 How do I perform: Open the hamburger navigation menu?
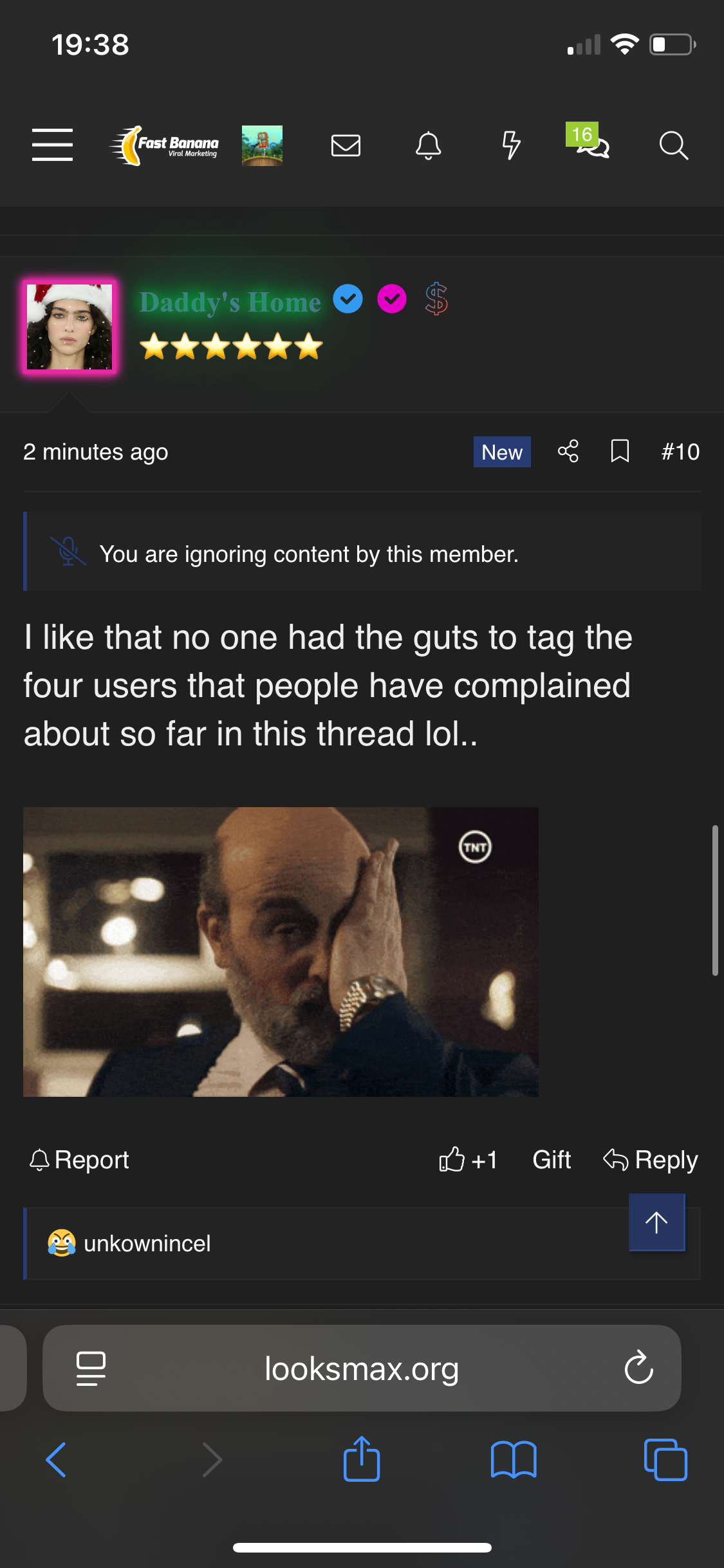52,145
